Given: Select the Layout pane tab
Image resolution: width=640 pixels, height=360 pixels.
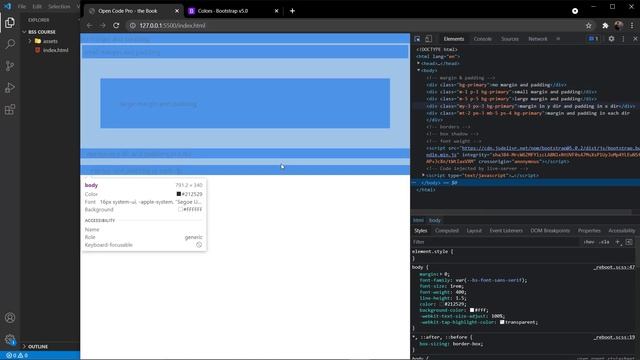Looking at the screenshot, I should pyautogui.click(x=474, y=231).
